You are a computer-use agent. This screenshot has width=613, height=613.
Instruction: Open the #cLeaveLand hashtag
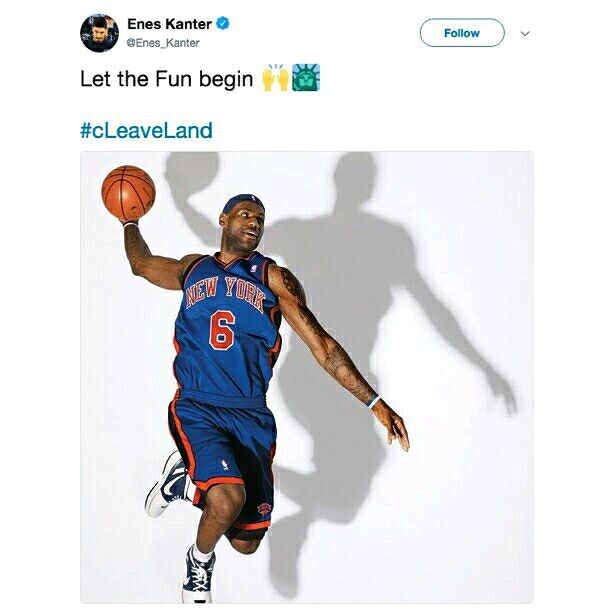point(146,130)
